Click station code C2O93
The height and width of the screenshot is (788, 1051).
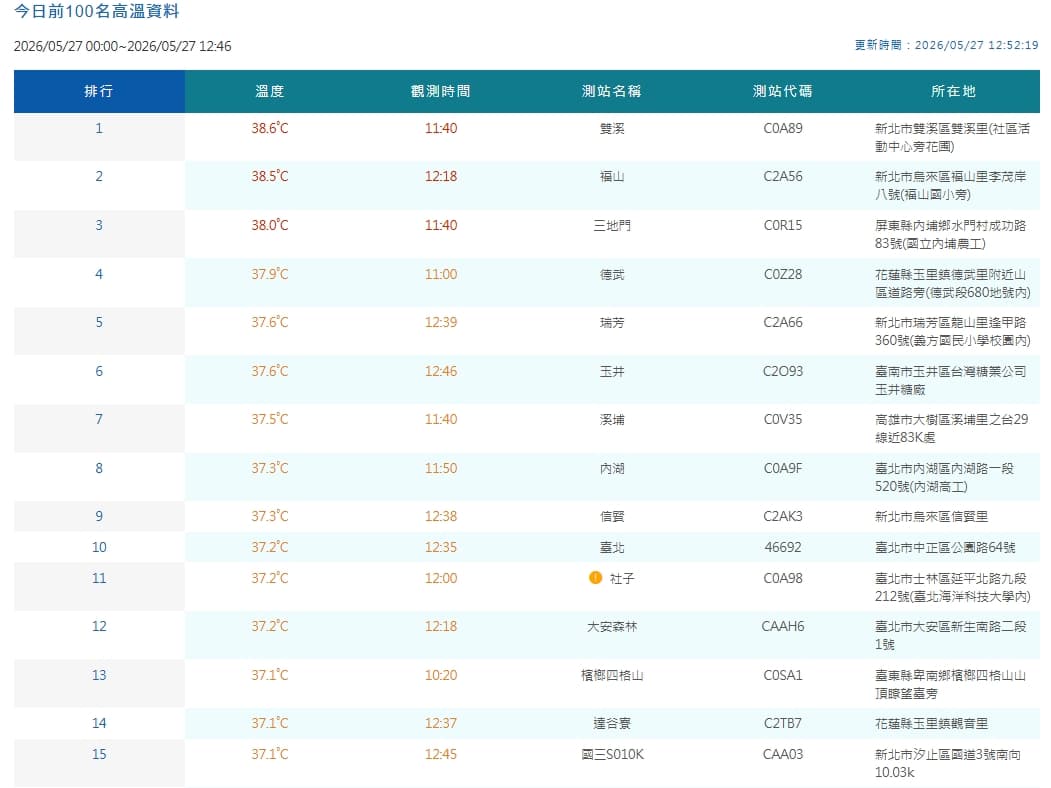(783, 372)
